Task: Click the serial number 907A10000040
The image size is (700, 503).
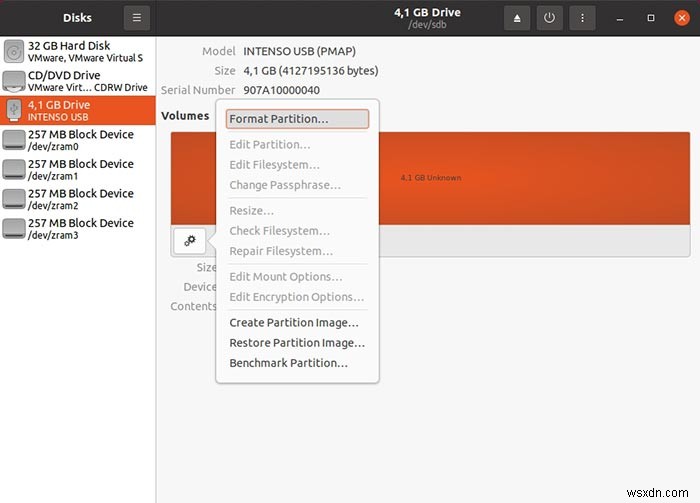Action: coord(281,90)
